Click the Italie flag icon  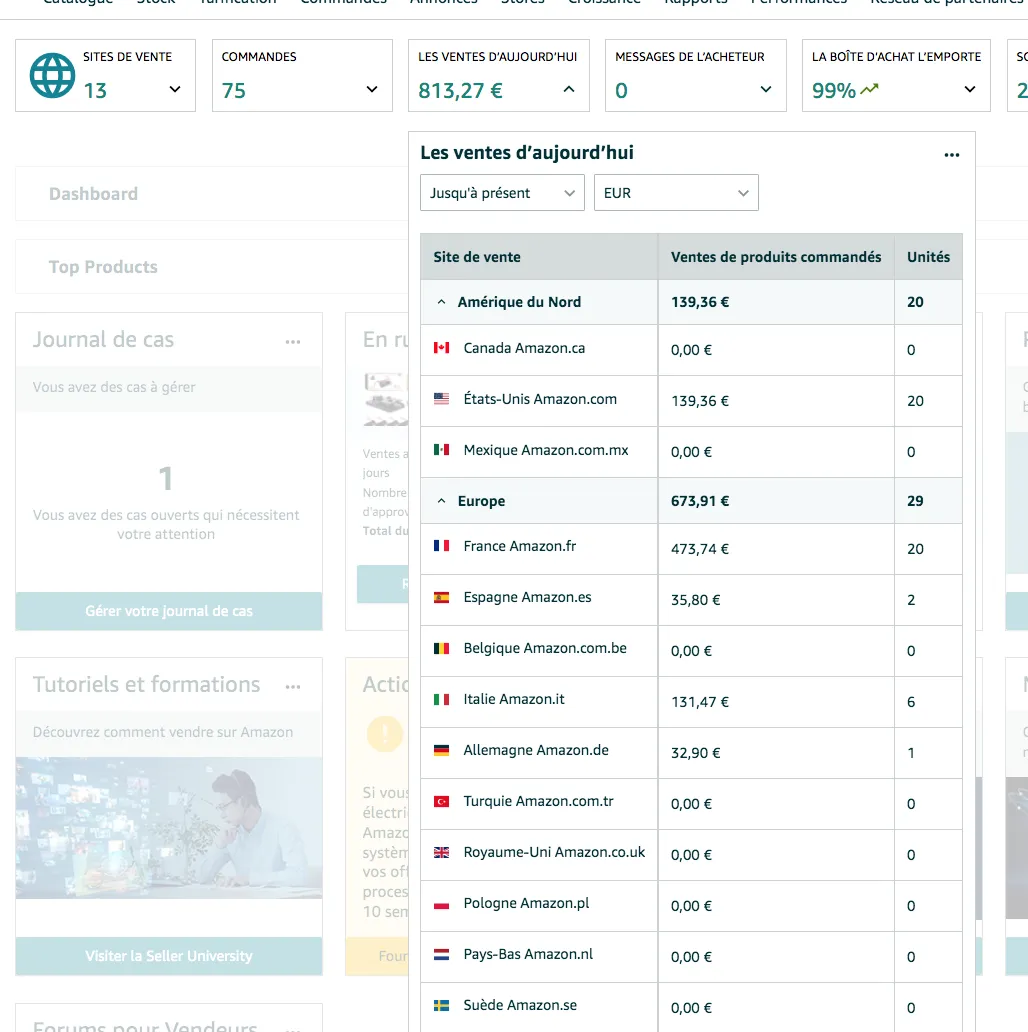pos(442,699)
